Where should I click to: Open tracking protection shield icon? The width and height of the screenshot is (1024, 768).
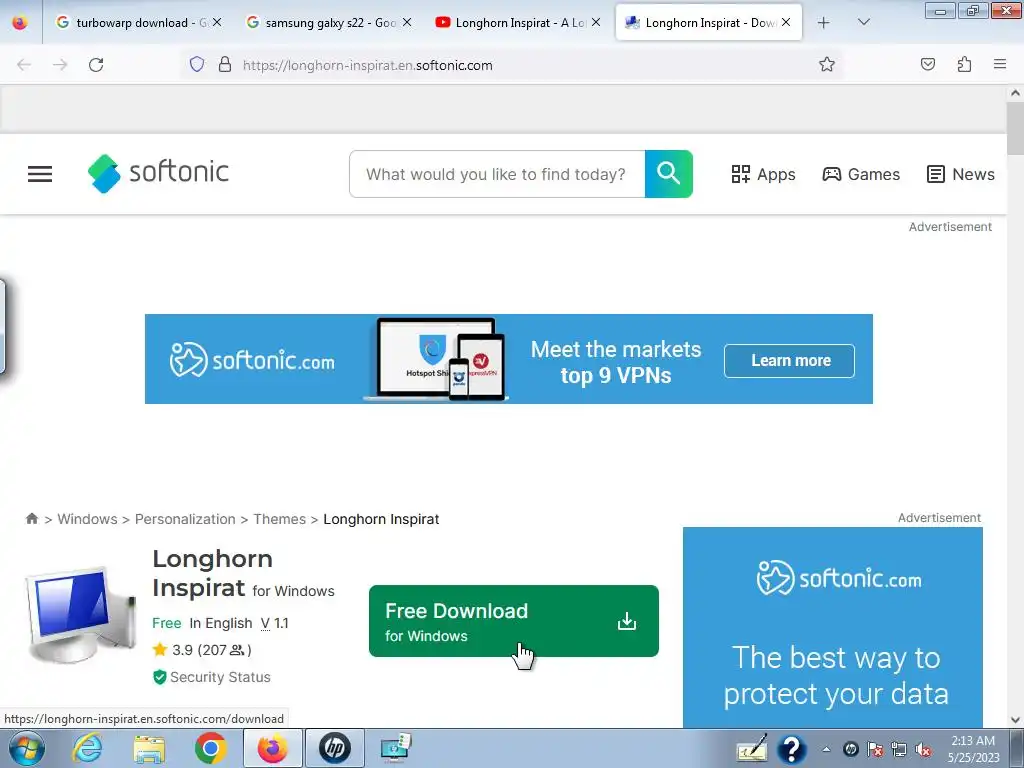coord(197,64)
